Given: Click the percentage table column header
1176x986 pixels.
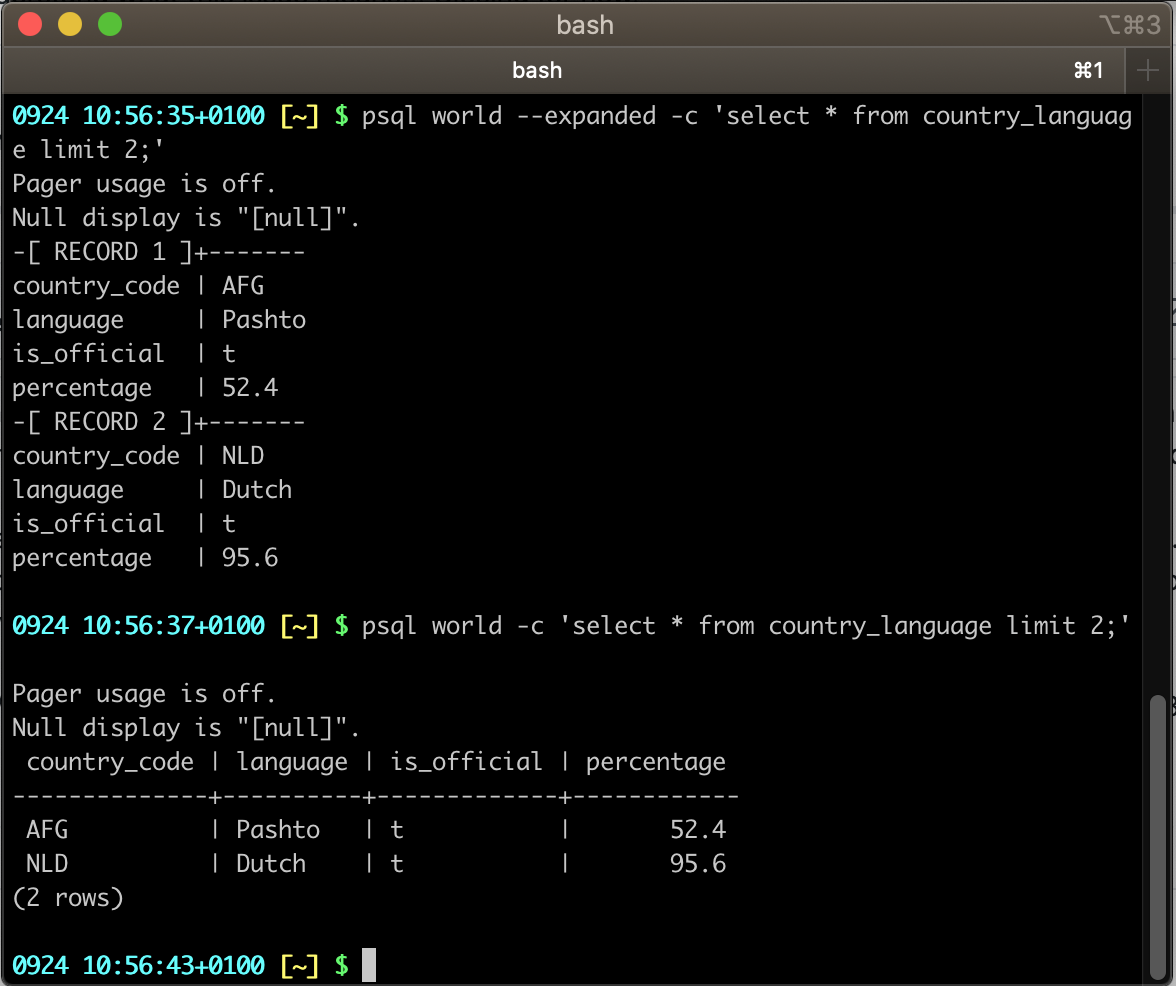Looking at the screenshot, I should pos(656,763).
